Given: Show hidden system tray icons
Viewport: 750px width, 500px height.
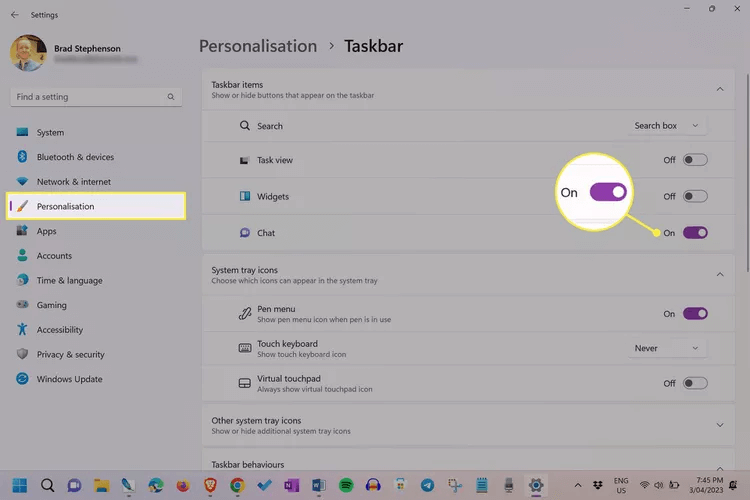Looking at the screenshot, I should 578,486.
